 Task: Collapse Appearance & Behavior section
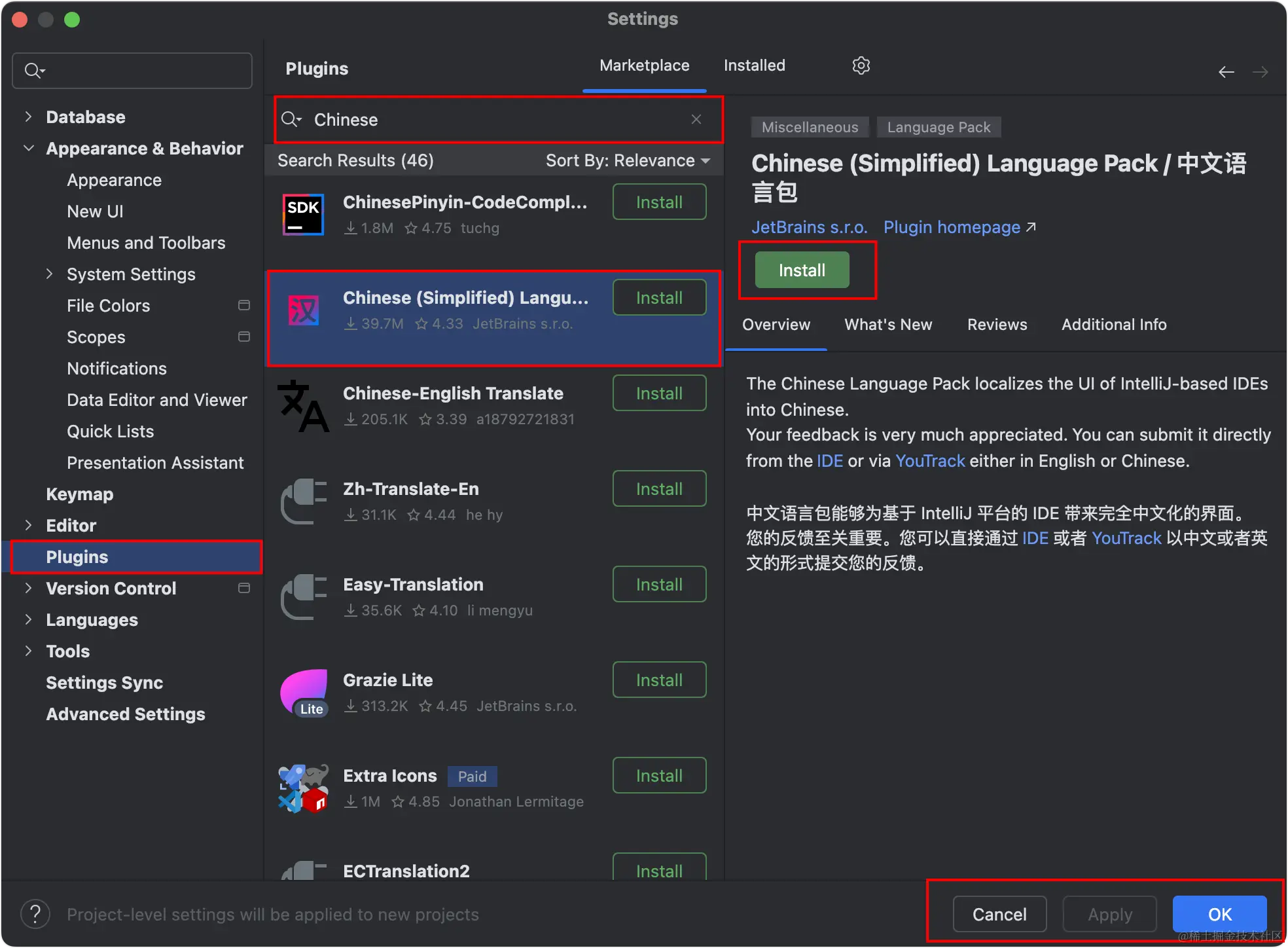[28, 149]
